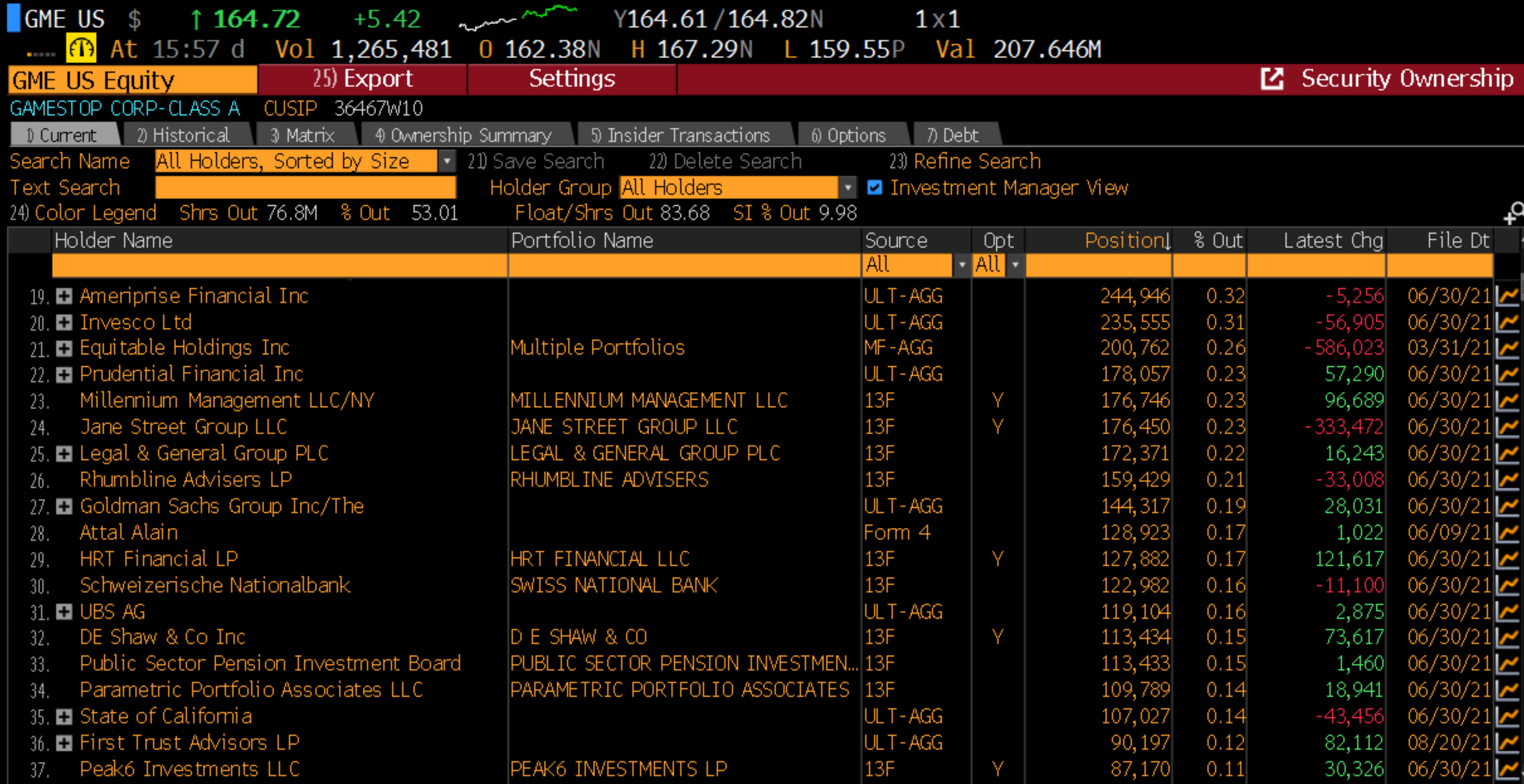Expand Prudential Financial Inc holder row
1524x784 pixels.
(64, 374)
